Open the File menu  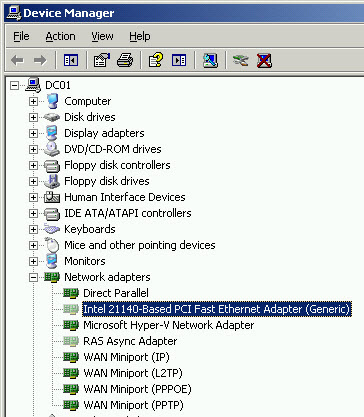tap(21, 36)
